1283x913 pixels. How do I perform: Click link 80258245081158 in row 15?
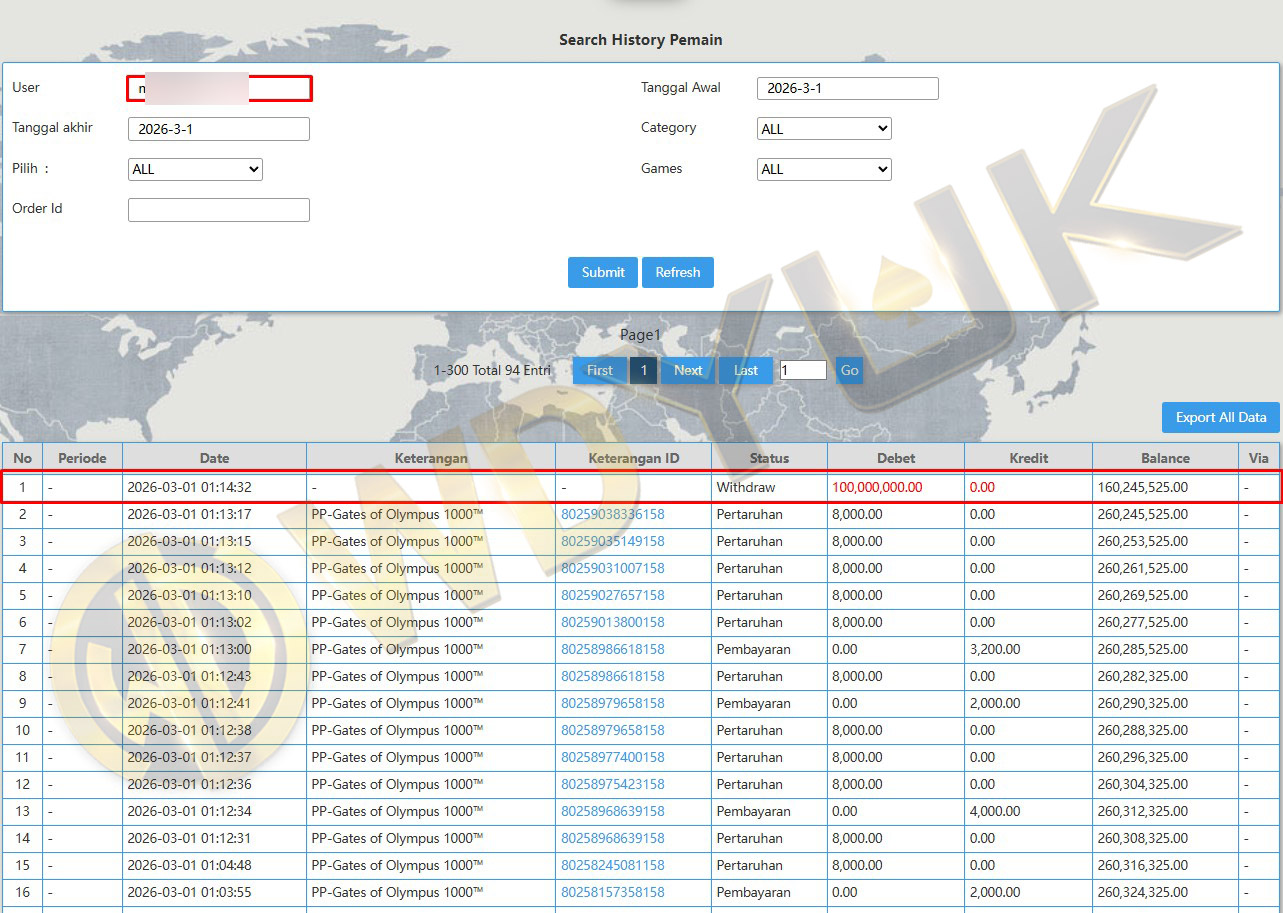pos(612,865)
